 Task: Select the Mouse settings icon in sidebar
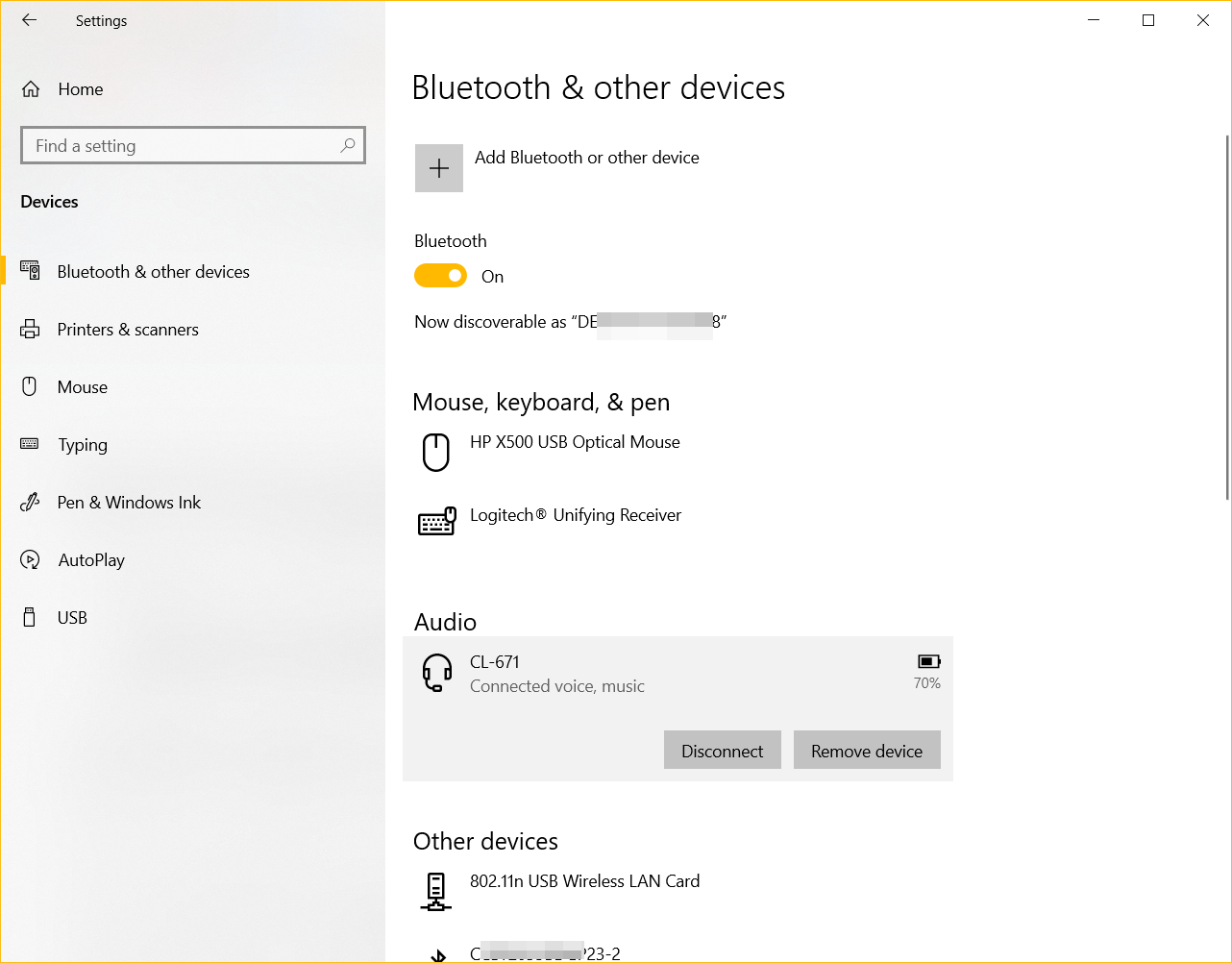point(30,386)
